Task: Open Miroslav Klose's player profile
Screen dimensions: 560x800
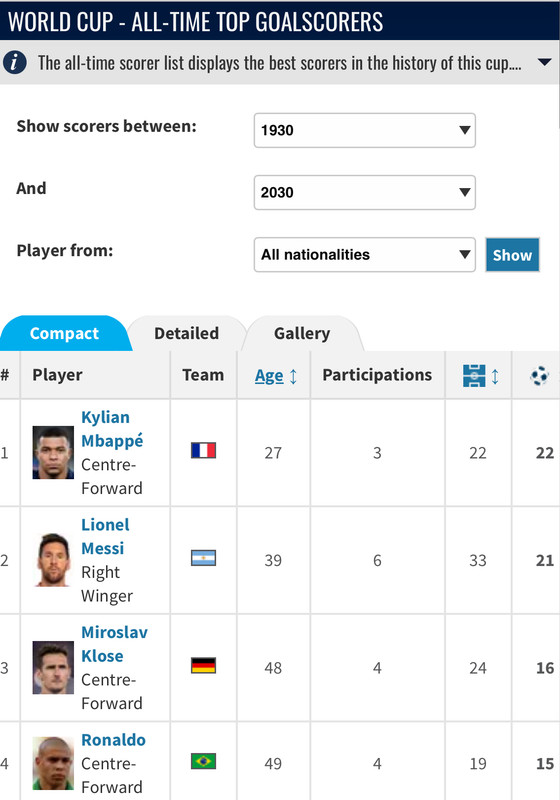Action: click(x=114, y=644)
